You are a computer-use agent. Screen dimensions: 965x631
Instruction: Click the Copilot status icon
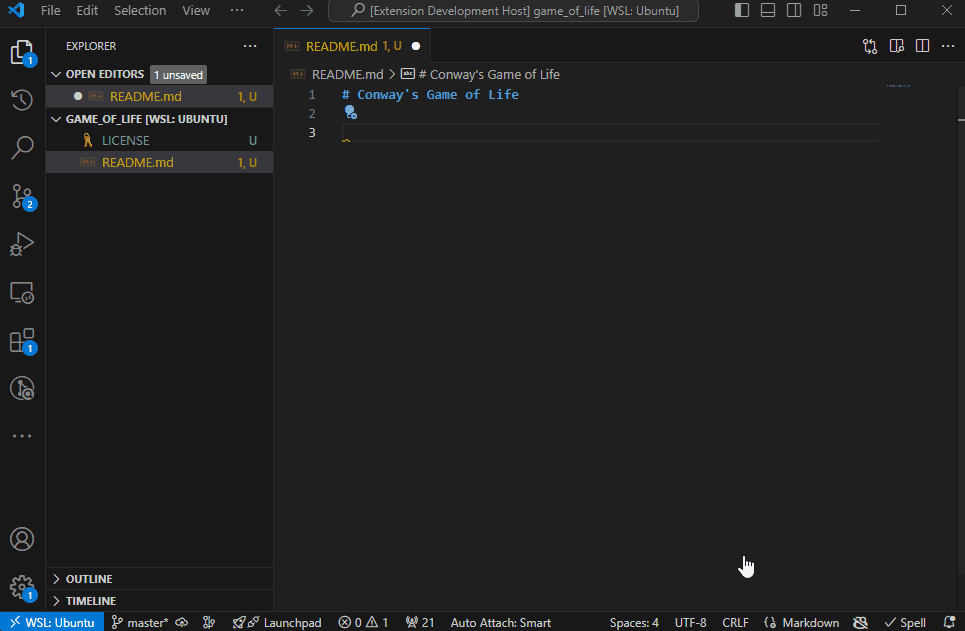click(860, 622)
